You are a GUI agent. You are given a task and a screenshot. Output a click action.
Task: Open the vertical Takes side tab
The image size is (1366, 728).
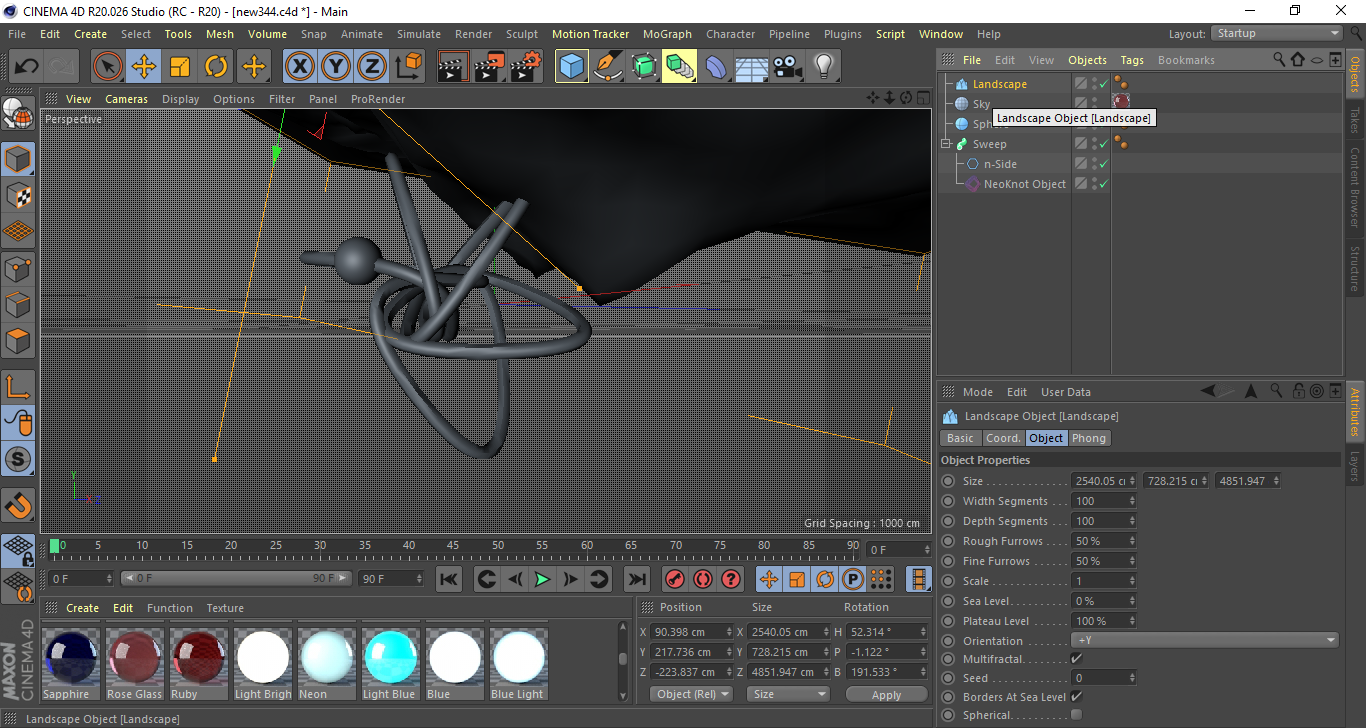(x=1355, y=119)
